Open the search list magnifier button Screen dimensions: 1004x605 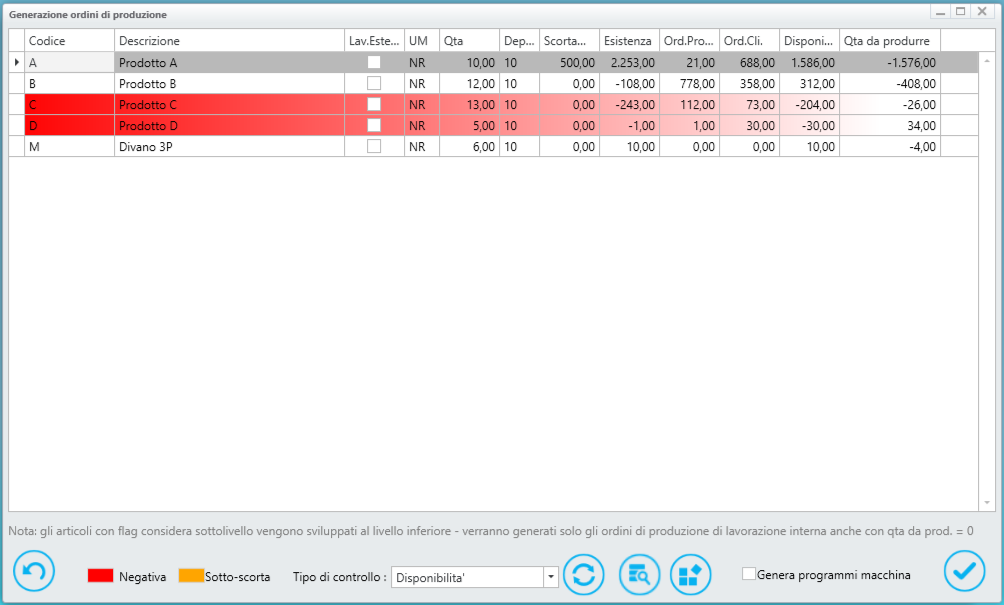point(639,574)
